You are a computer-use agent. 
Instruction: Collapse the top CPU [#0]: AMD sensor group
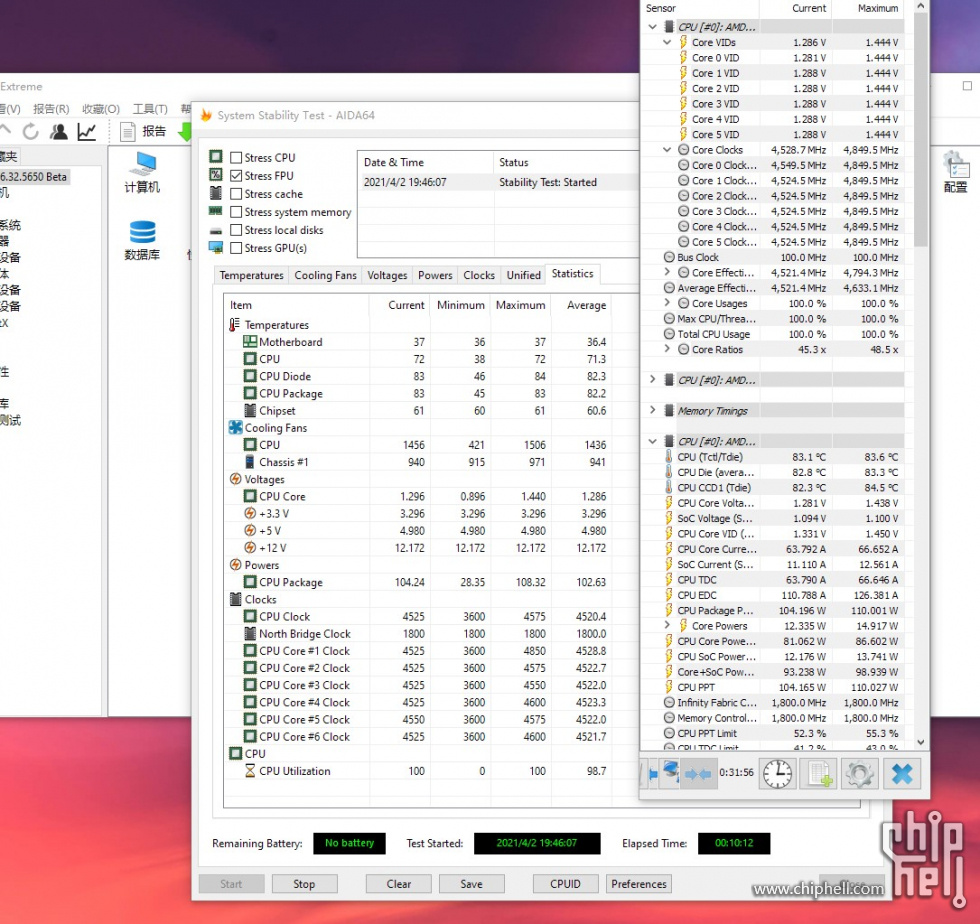pyautogui.click(x=652, y=27)
